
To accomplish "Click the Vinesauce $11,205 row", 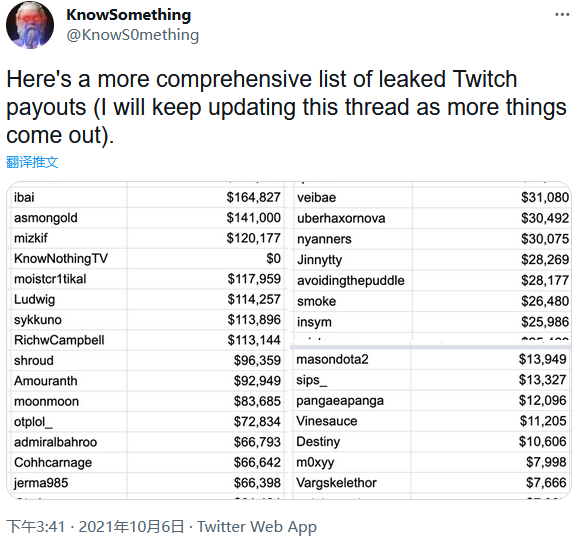I will (431, 421).
